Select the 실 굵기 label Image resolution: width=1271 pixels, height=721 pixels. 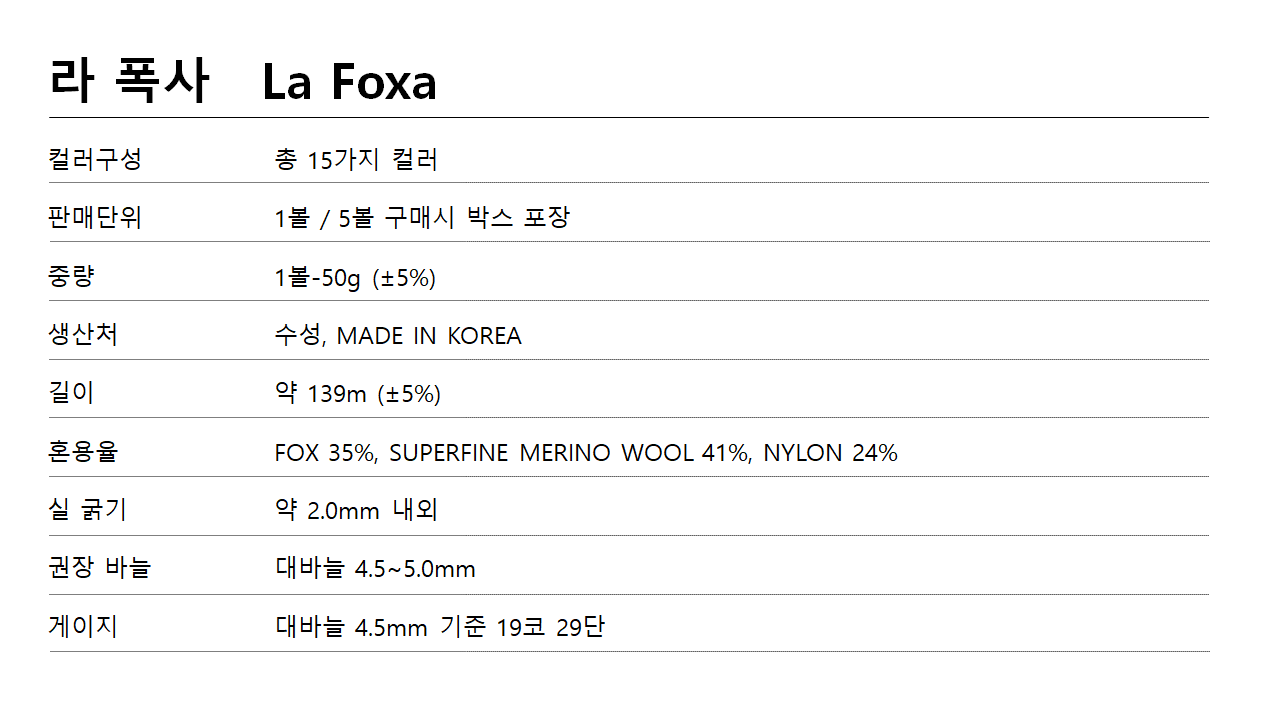87,511
